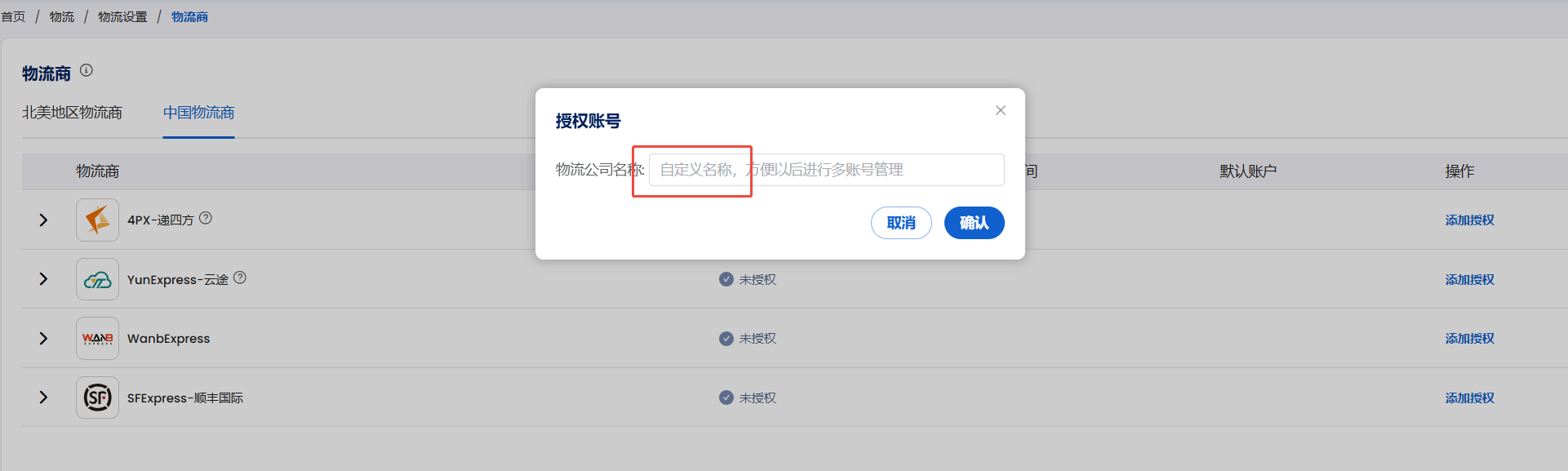Click the SFExpress 未授权 status check icon
Image resolution: width=1568 pixels, height=471 pixels.
pyautogui.click(x=726, y=398)
